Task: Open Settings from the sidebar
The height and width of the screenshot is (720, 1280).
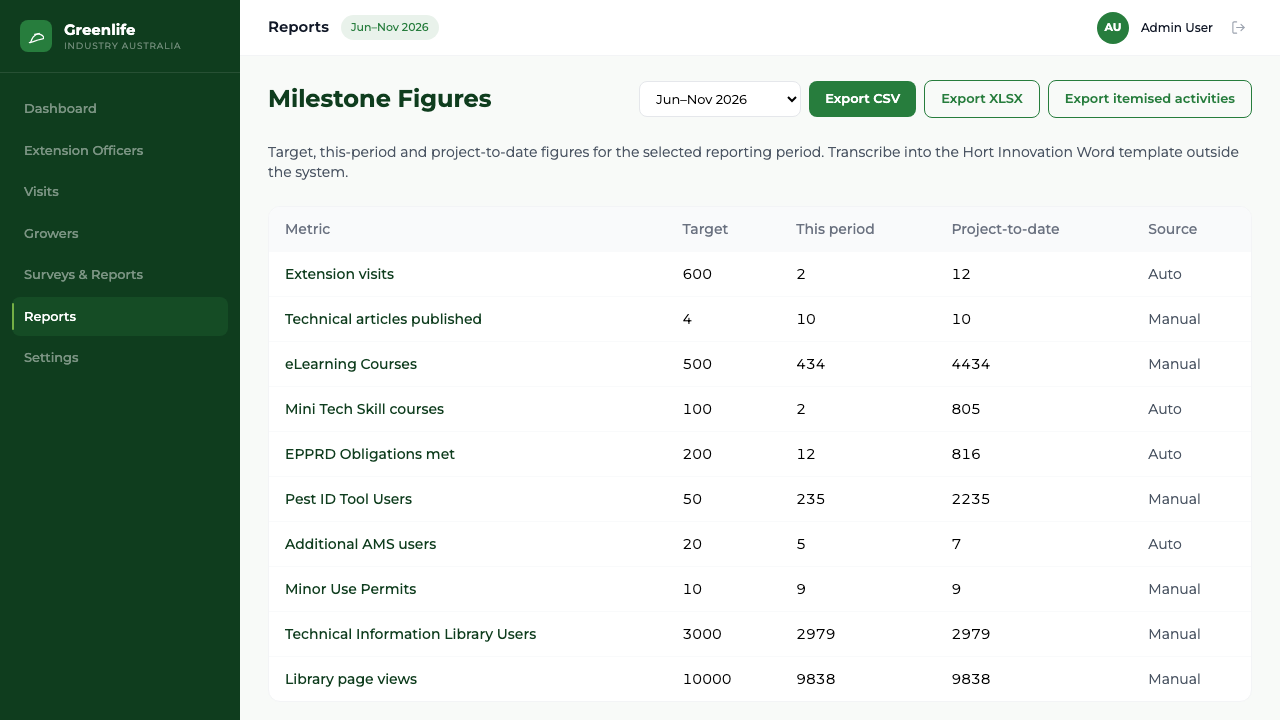Action: pos(120,358)
